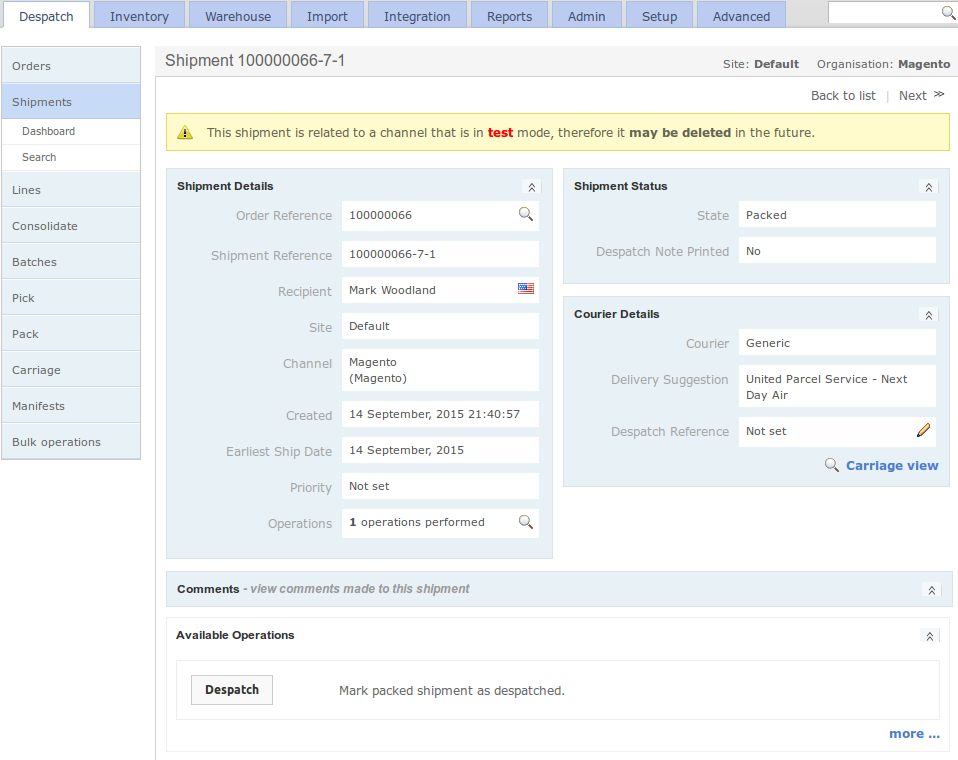
Task: Click the magnifier icon beside Order Reference
Action: [525, 214]
